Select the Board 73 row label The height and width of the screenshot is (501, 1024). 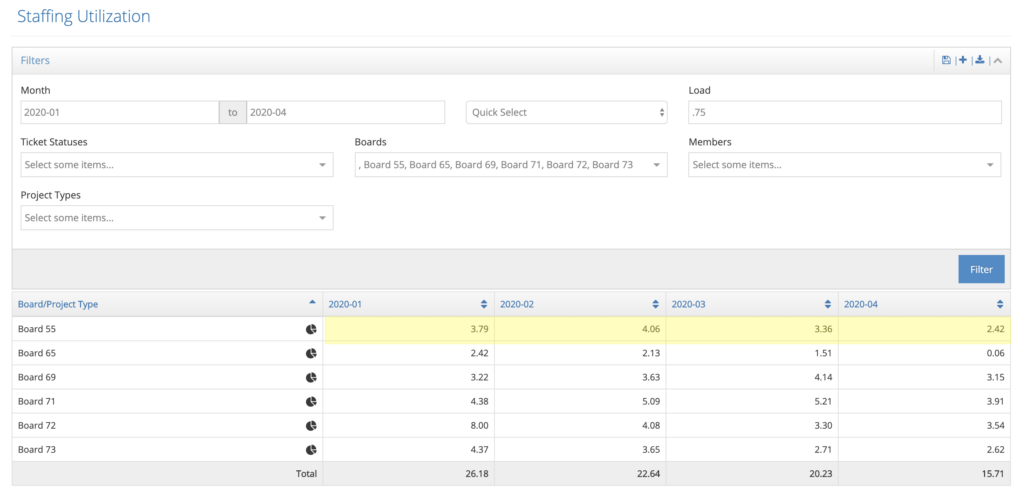(37, 449)
